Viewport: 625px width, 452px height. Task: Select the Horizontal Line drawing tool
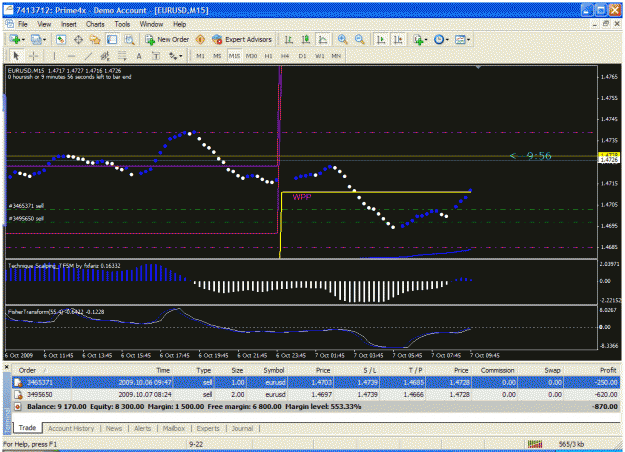(x=71, y=56)
